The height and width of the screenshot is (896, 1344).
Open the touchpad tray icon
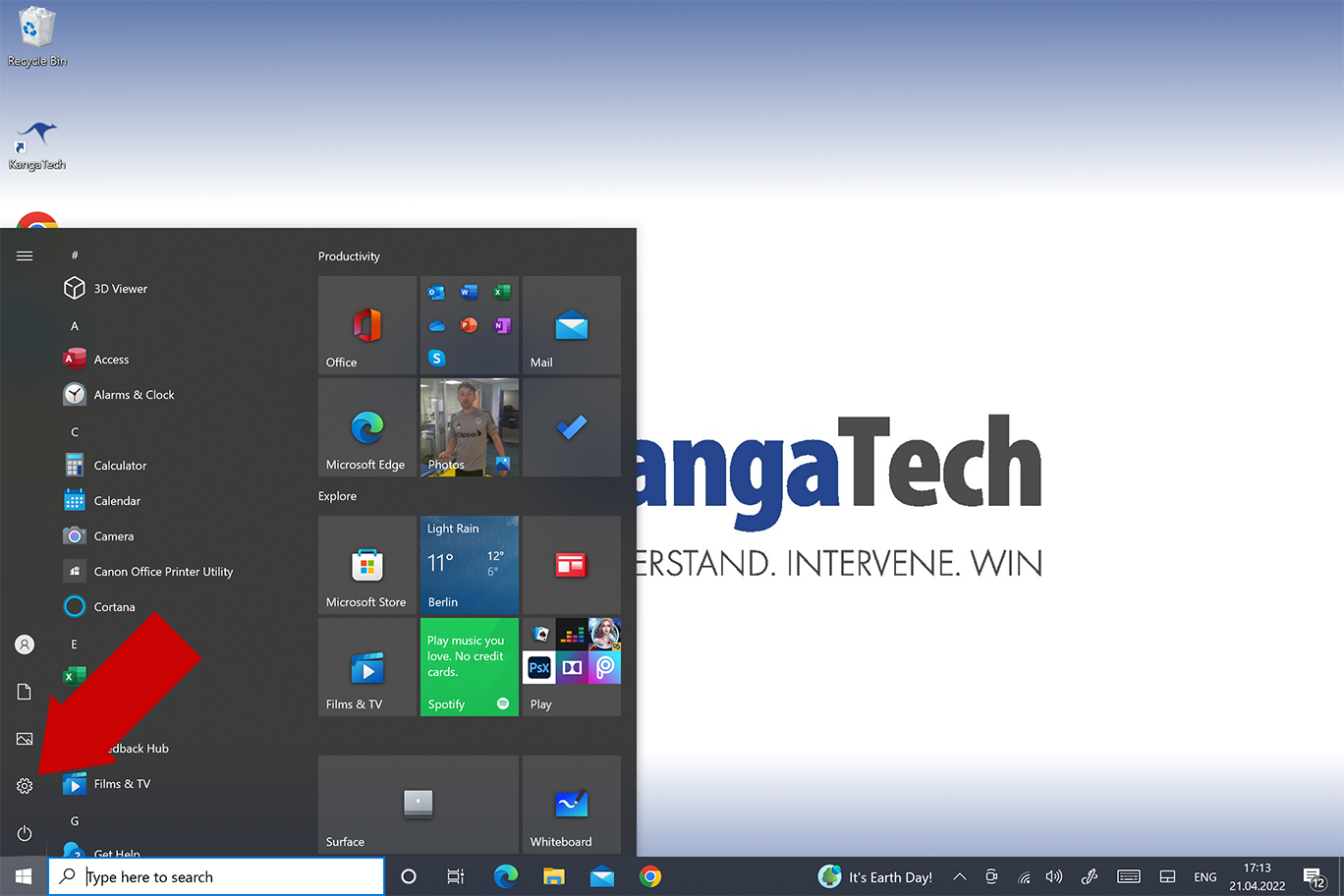pyautogui.click(x=1168, y=876)
